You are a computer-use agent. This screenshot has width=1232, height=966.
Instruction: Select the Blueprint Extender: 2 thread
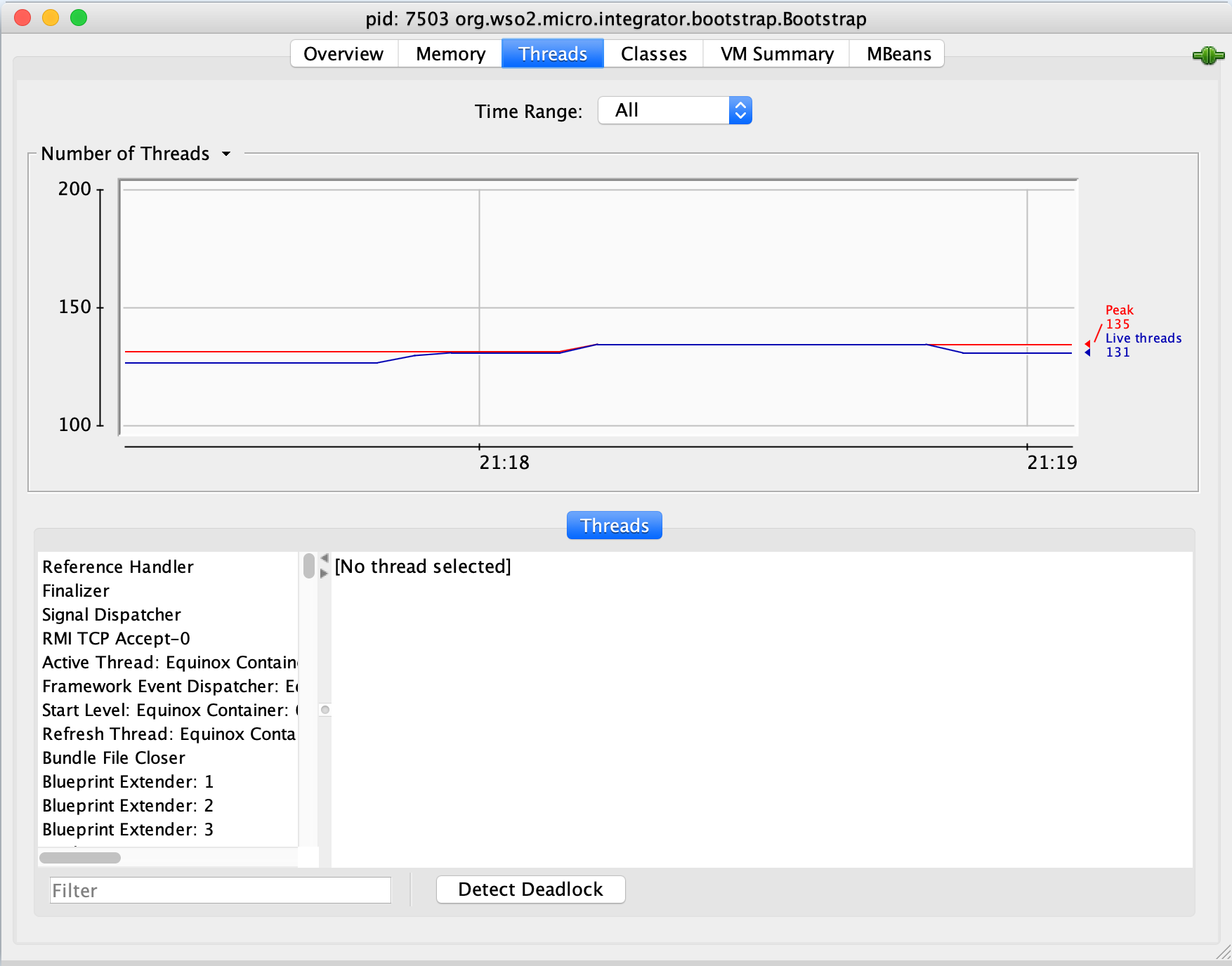pos(128,805)
